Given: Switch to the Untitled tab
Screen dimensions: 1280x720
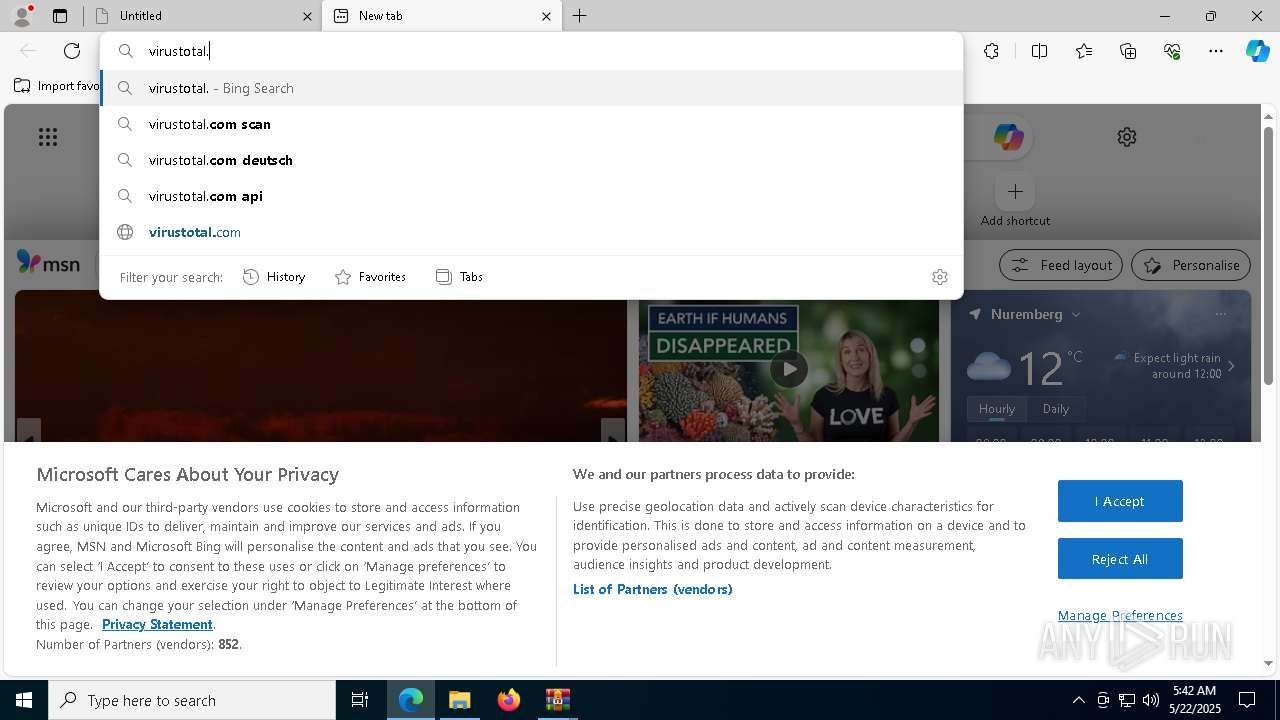Looking at the screenshot, I should (x=203, y=16).
